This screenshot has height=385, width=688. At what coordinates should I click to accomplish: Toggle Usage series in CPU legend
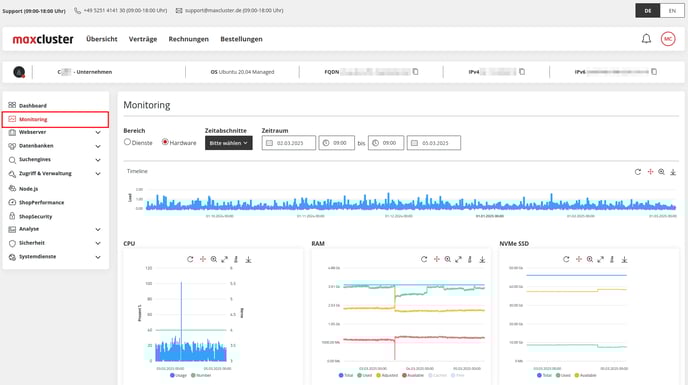coord(178,375)
